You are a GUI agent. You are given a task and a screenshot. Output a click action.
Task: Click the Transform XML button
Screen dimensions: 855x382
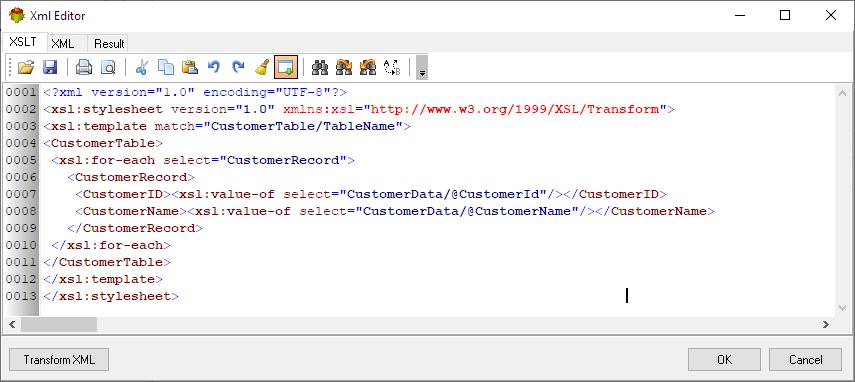tap(59, 360)
